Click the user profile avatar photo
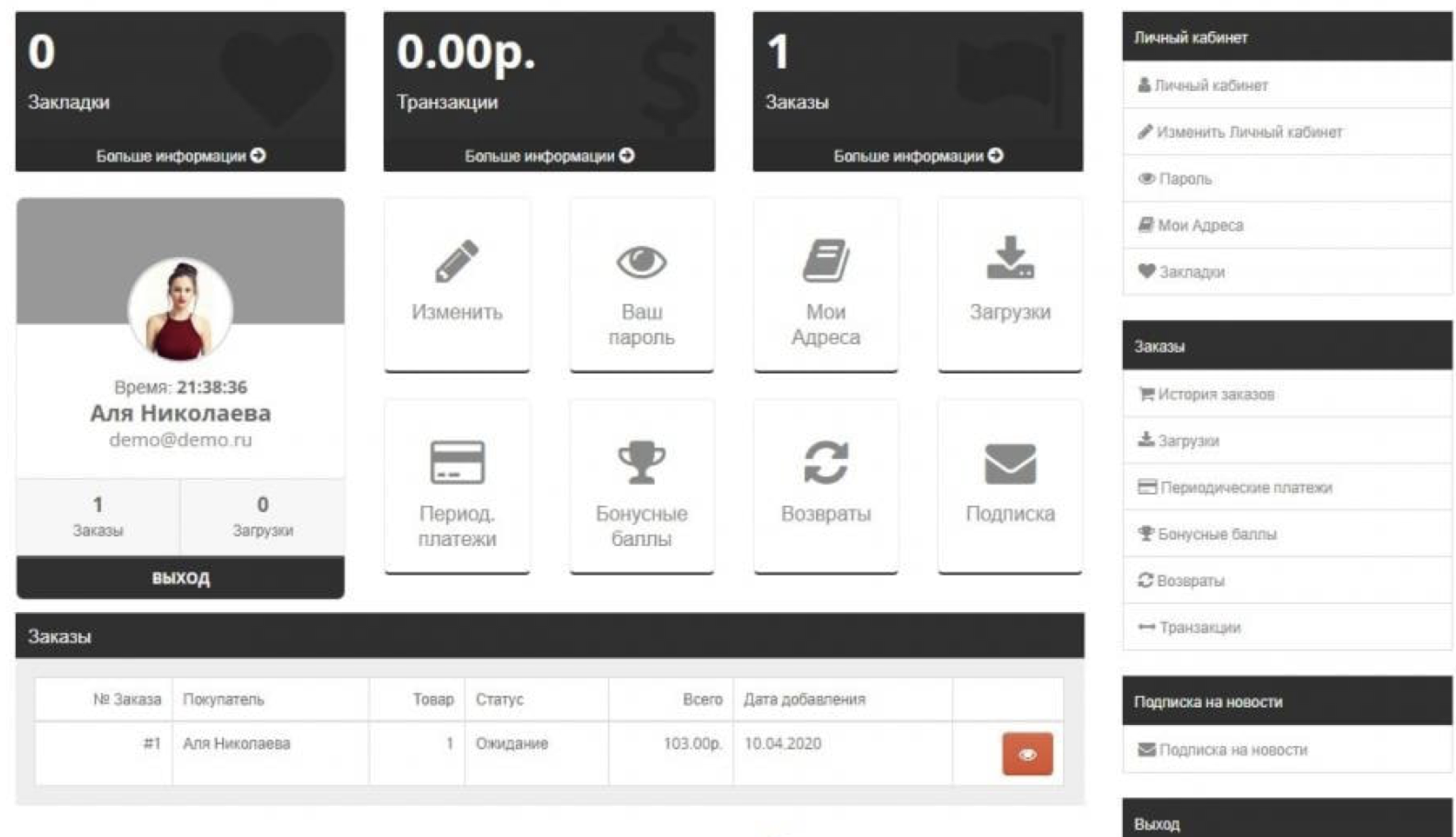 [x=180, y=309]
